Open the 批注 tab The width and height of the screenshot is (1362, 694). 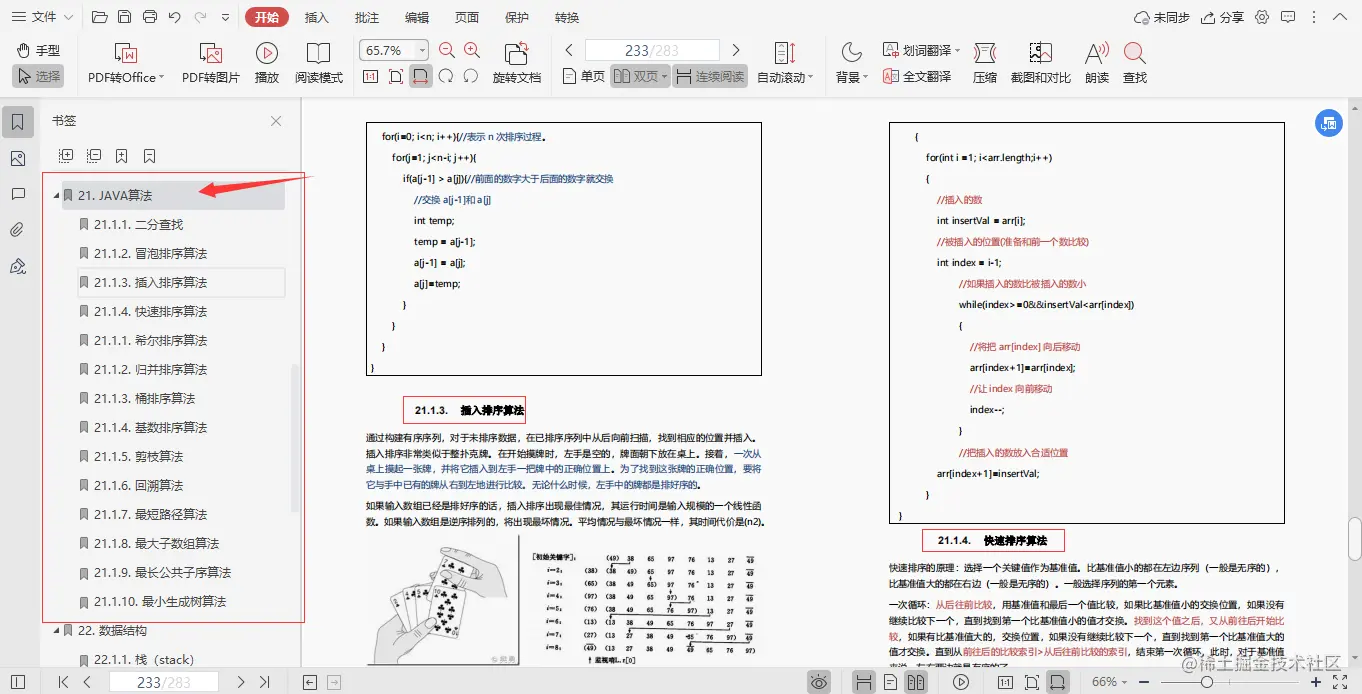pyautogui.click(x=366, y=17)
